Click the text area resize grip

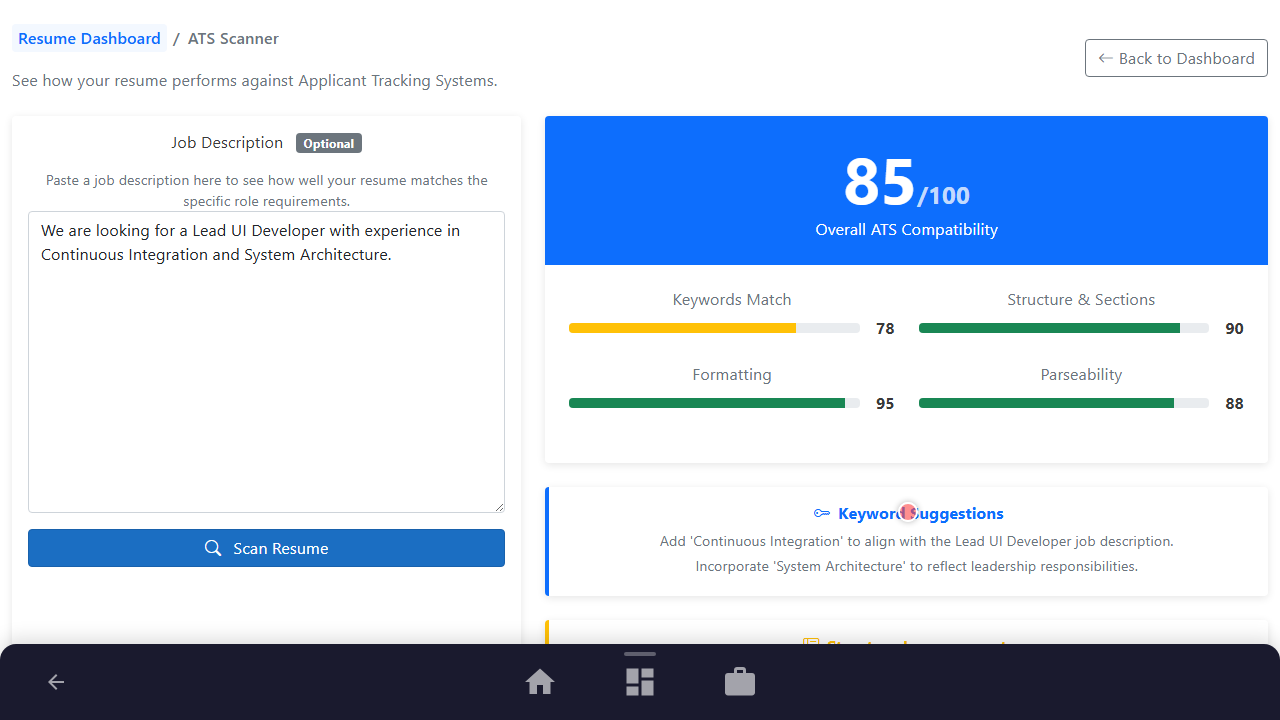click(498, 506)
